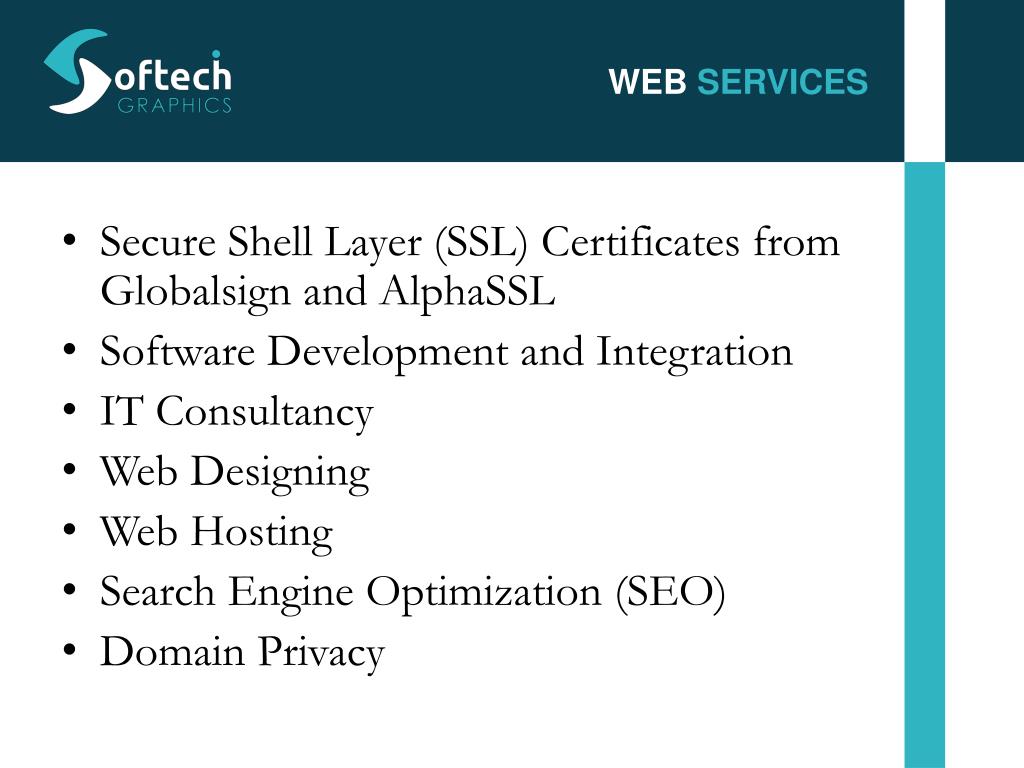
Task: Click the bullet dot beside IT Consultancy
Action: click(x=70, y=411)
